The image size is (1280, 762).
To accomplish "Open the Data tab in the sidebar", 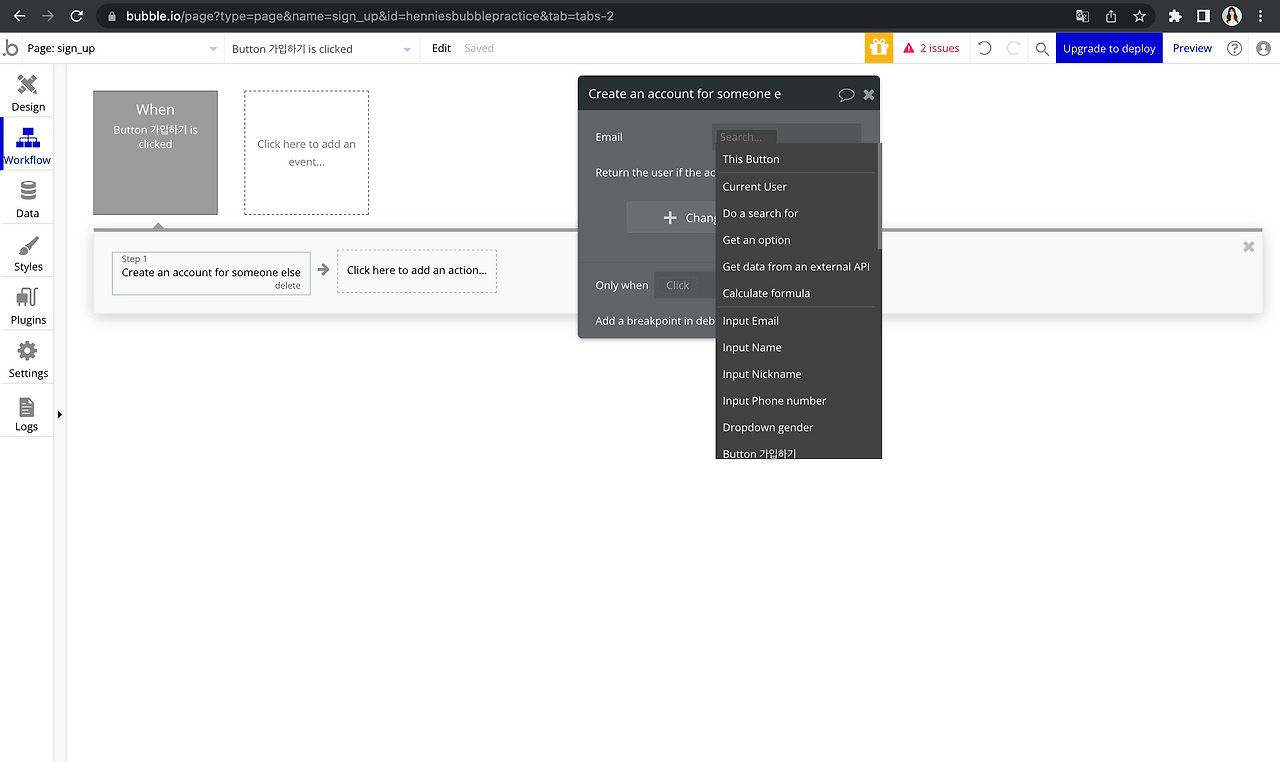I will [x=28, y=199].
